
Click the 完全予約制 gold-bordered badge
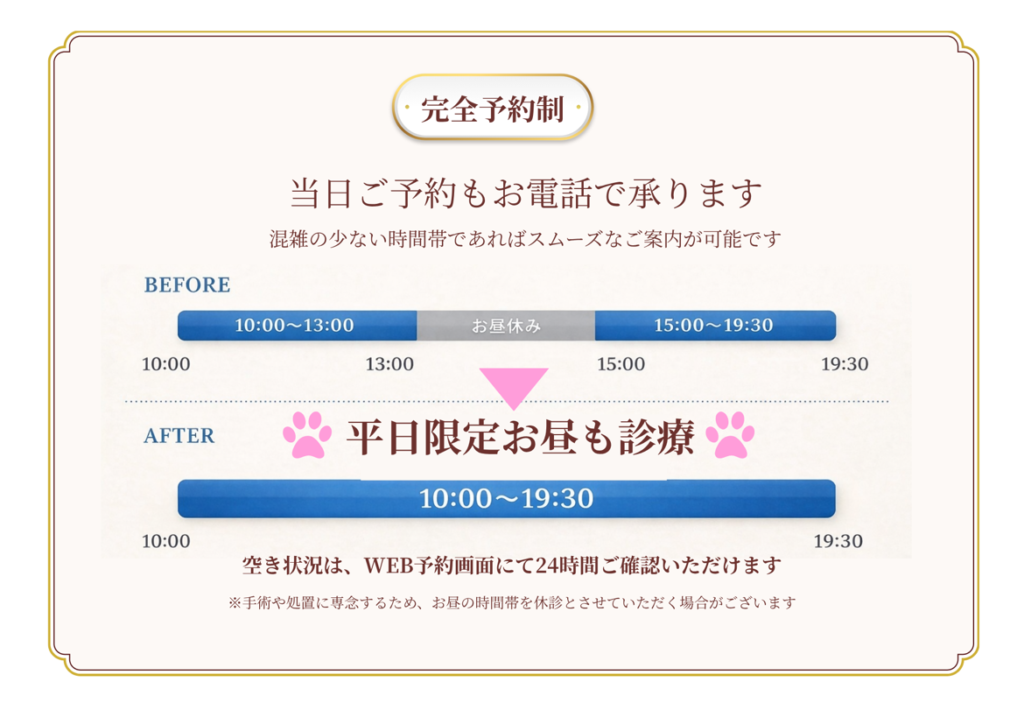[492, 108]
